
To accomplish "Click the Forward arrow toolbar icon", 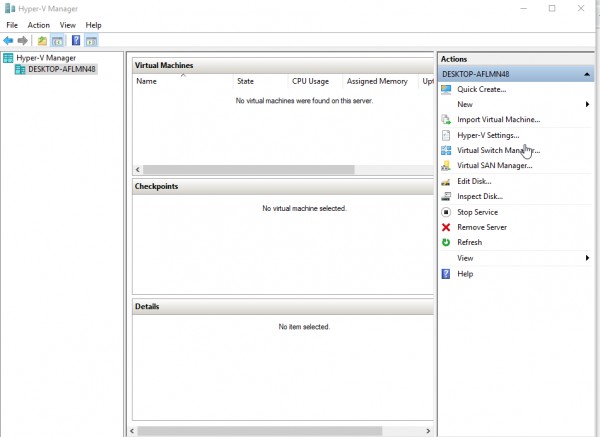I will (x=23, y=40).
